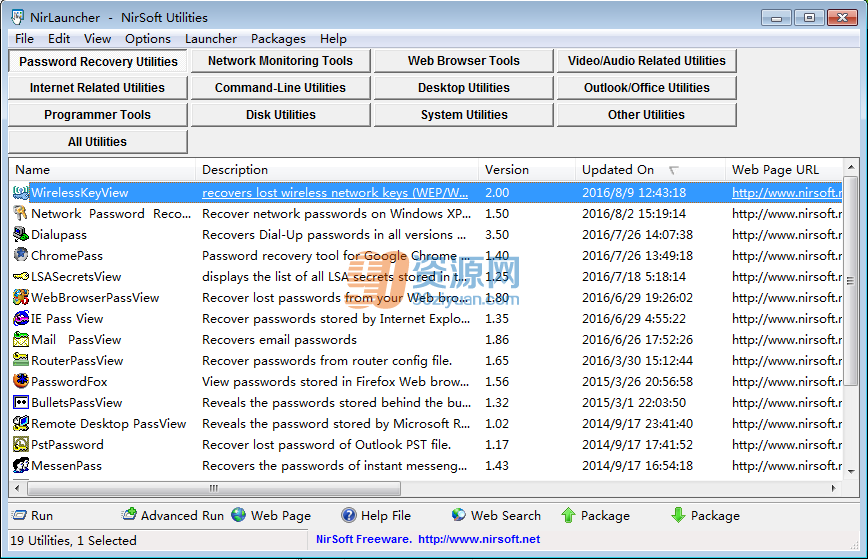Click the WebBrowserPassView row icon
This screenshot has width=868, height=560.
21,298
